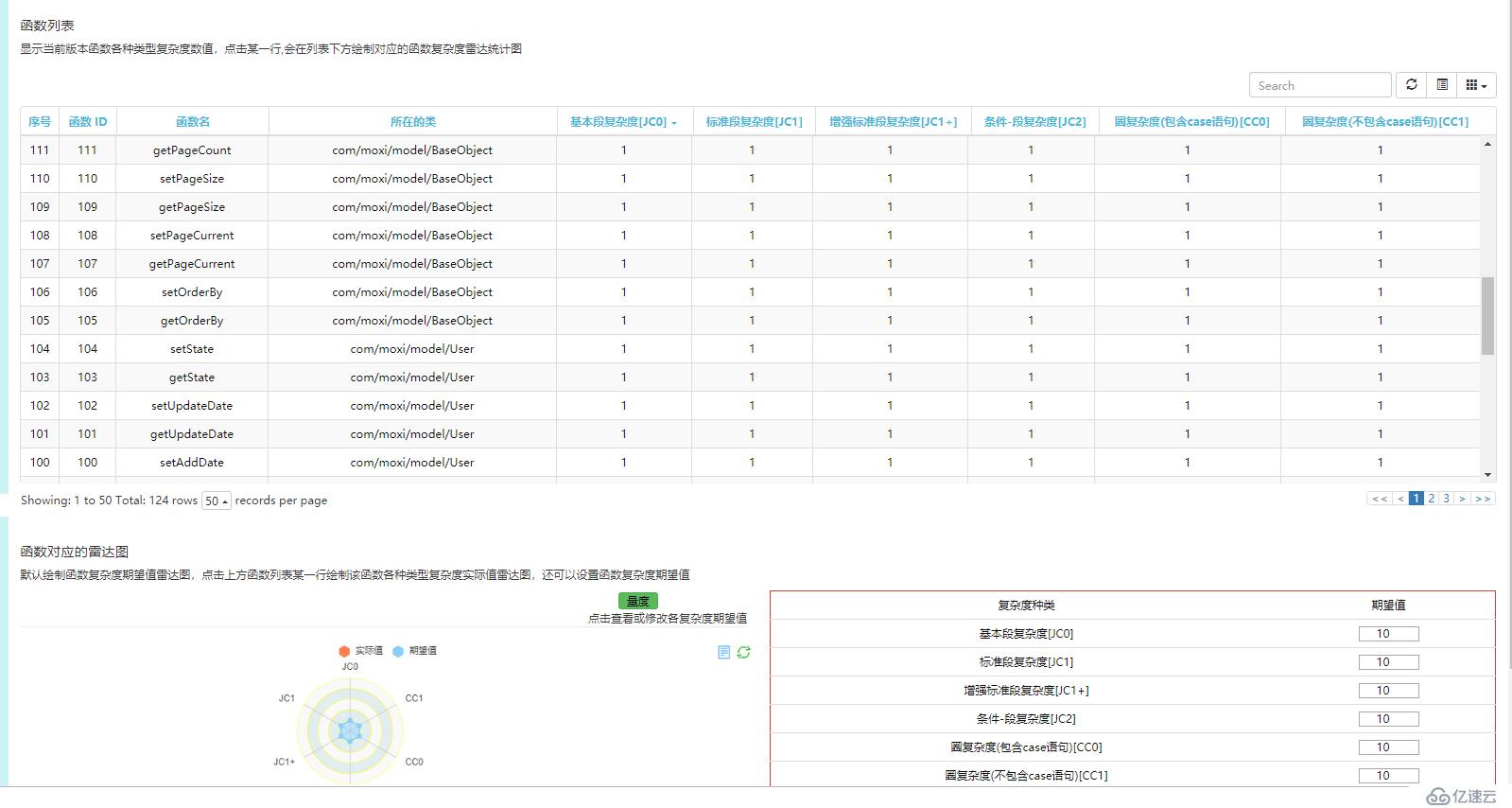Select the setPageCurrent row
The height and width of the screenshot is (808, 1512).
click(x=750, y=236)
